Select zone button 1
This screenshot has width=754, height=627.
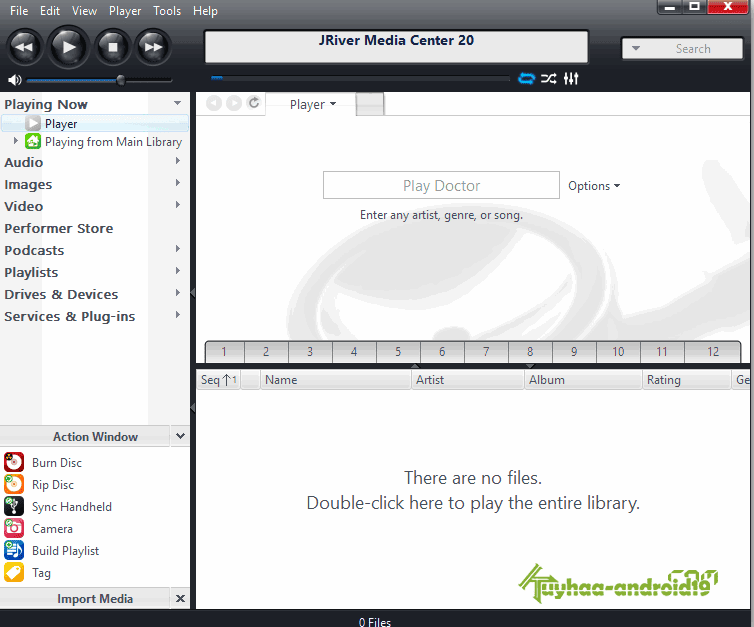click(225, 352)
